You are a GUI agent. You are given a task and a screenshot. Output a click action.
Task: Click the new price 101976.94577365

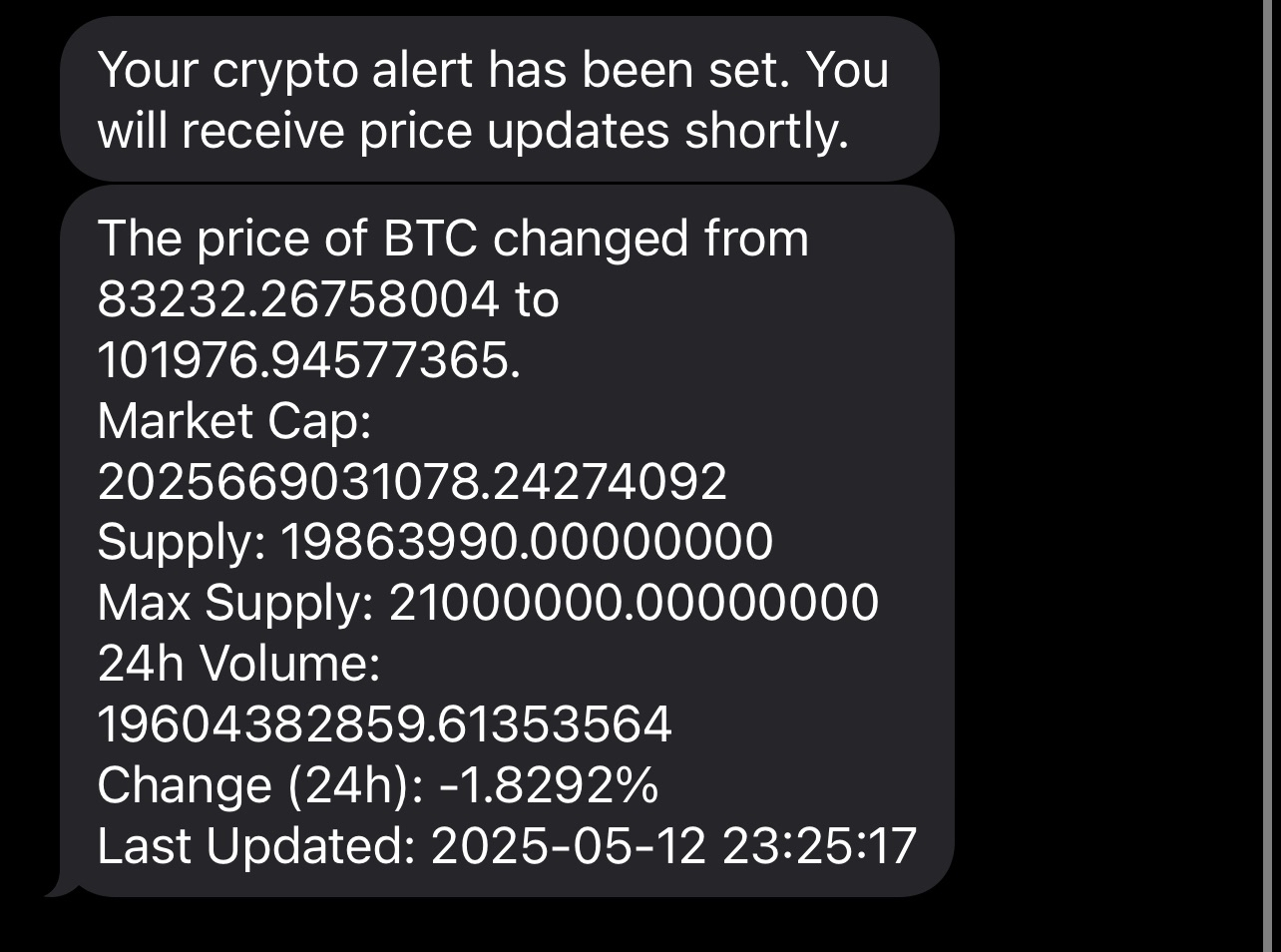[x=307, y=360]
